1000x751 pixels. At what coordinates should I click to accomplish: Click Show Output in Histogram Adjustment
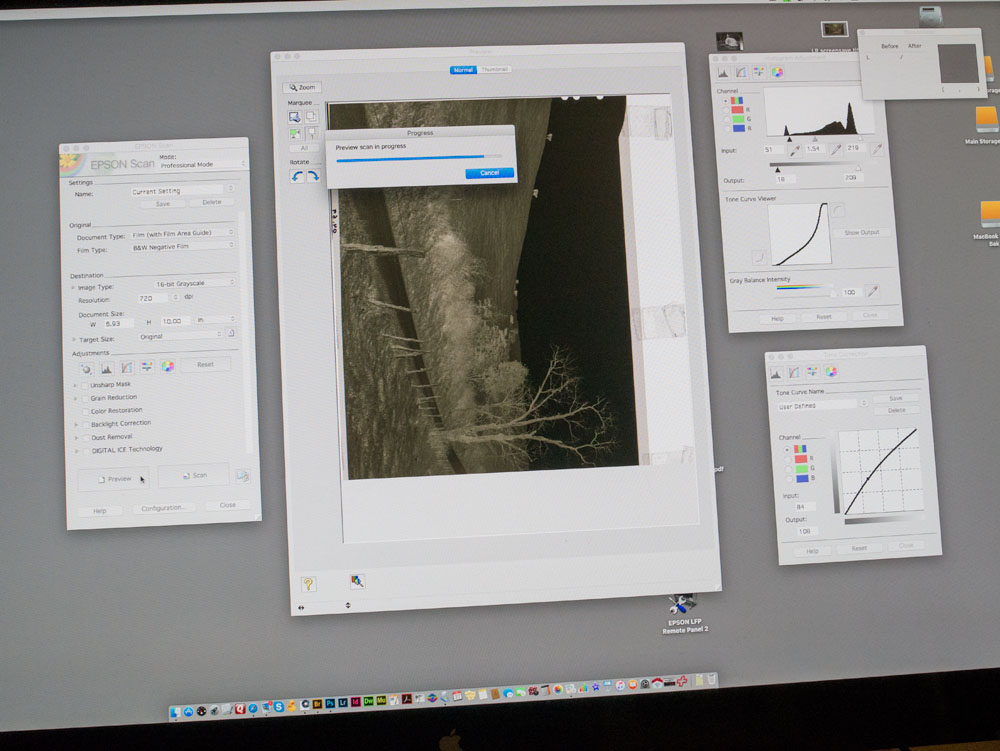pos(862,233)
